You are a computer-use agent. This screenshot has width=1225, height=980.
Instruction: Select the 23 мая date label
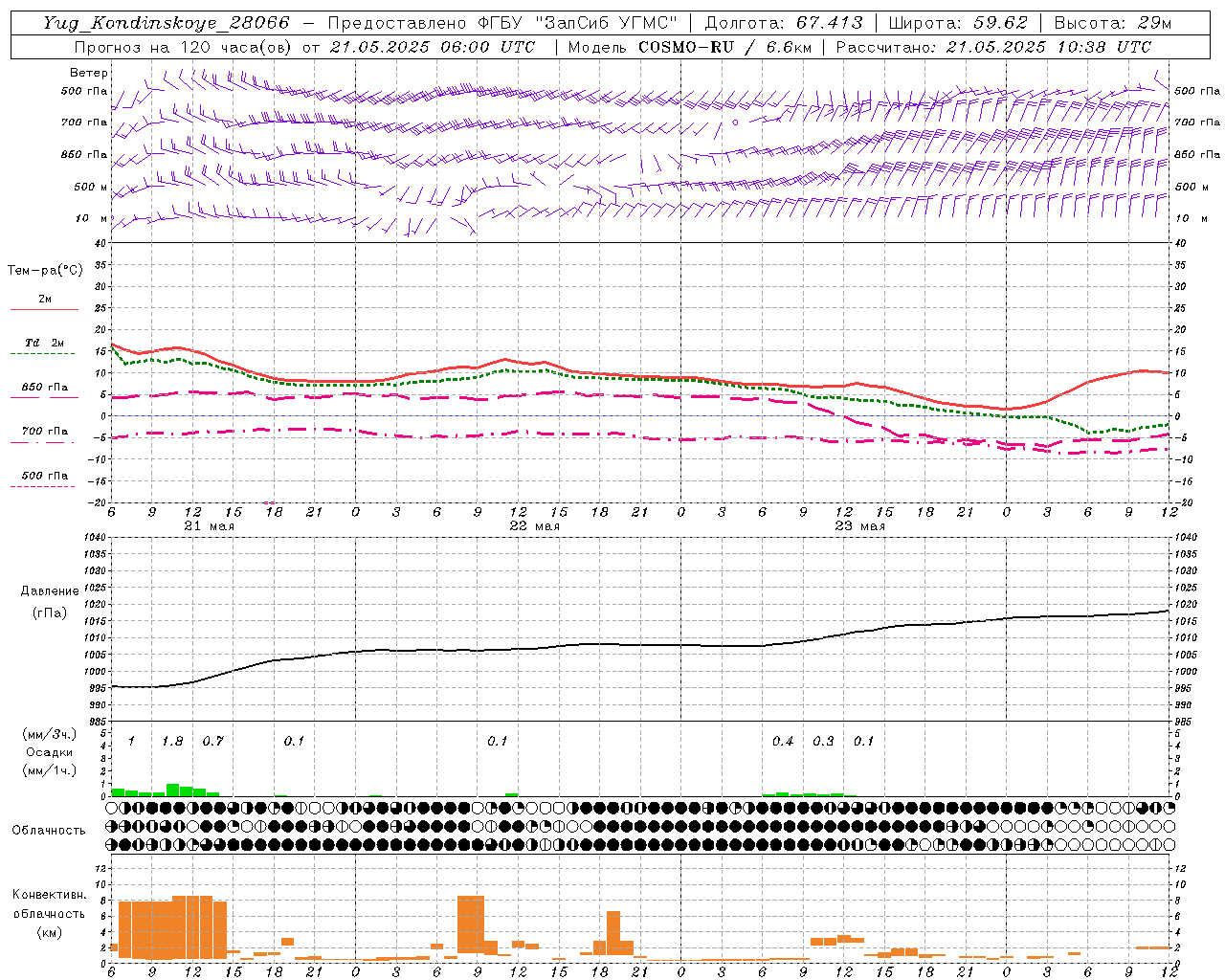point(860,526)
